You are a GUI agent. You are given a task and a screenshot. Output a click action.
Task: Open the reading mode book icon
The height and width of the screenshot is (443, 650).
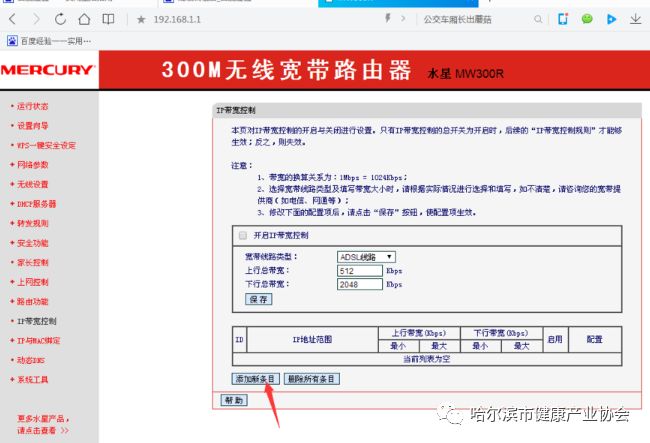pyautogui.click(x=108, y=19)
